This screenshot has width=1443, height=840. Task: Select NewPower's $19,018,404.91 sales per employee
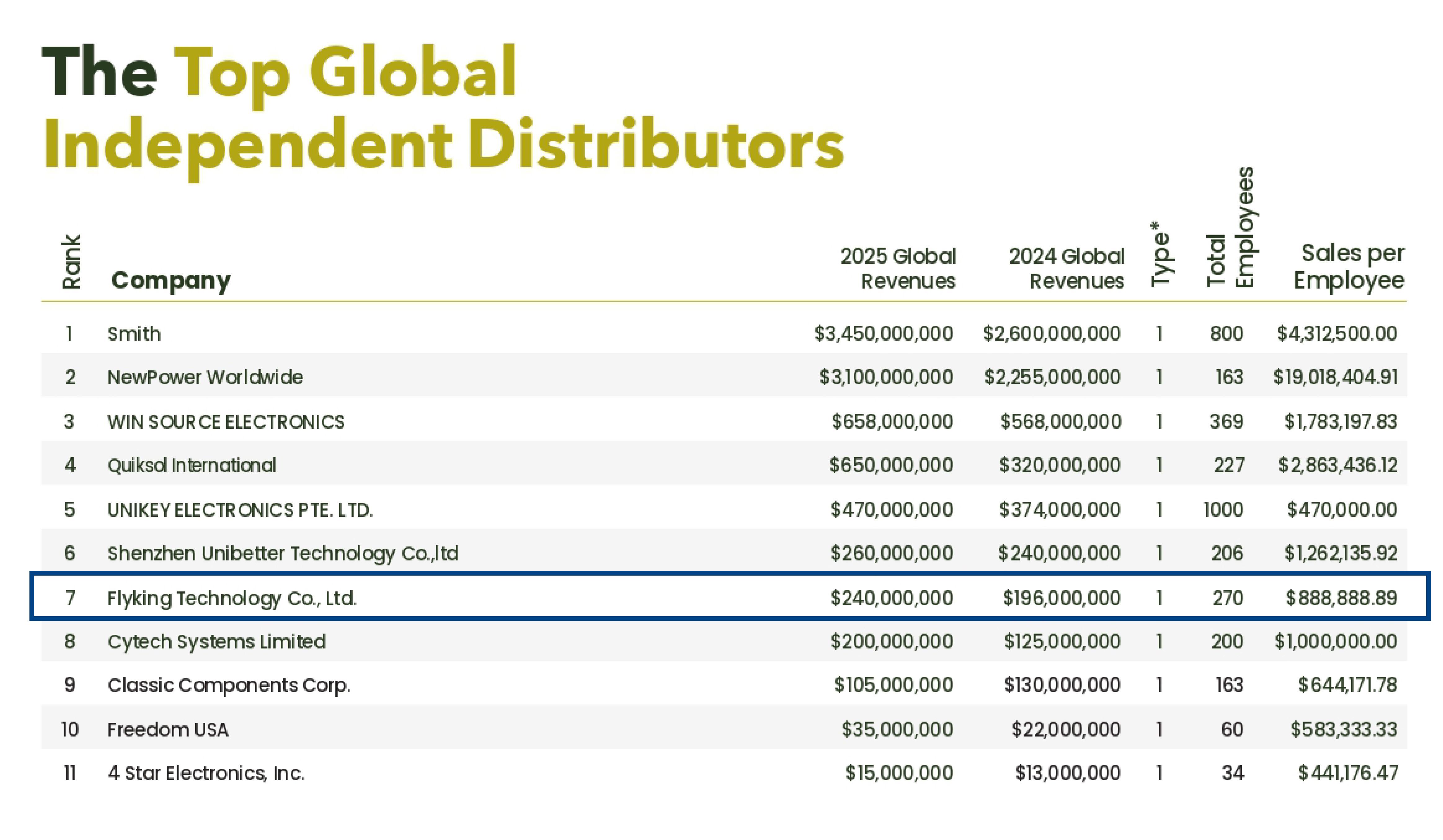click(1336, 377)
